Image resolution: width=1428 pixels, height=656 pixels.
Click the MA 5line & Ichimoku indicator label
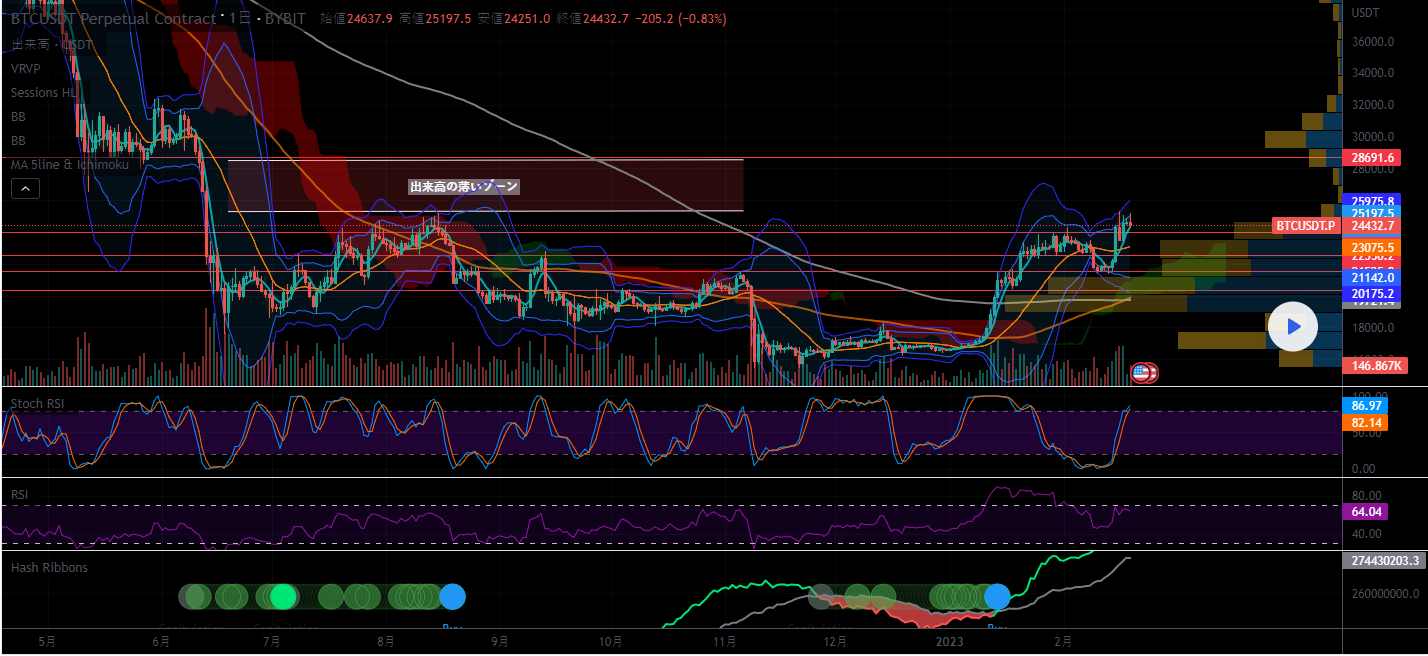(70, 164)
